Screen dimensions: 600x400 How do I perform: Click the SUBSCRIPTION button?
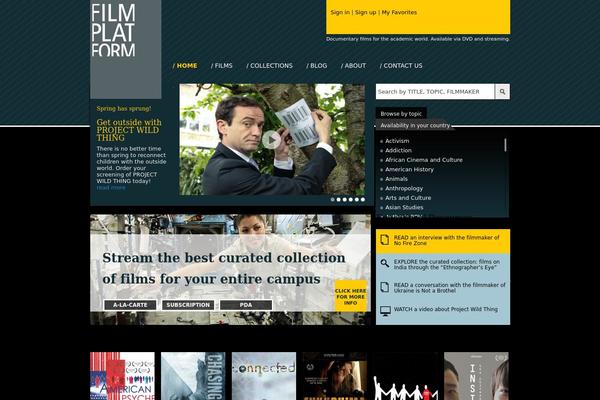(x=188, y=305)
